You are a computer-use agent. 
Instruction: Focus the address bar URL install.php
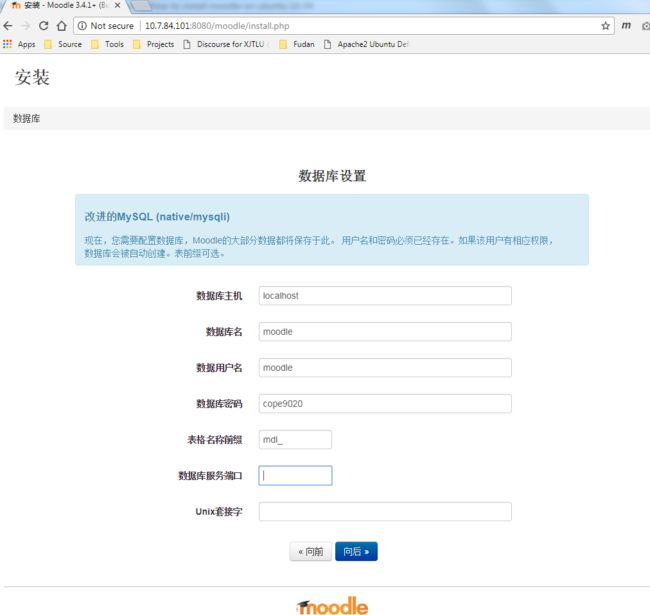(x=217, y=26)
